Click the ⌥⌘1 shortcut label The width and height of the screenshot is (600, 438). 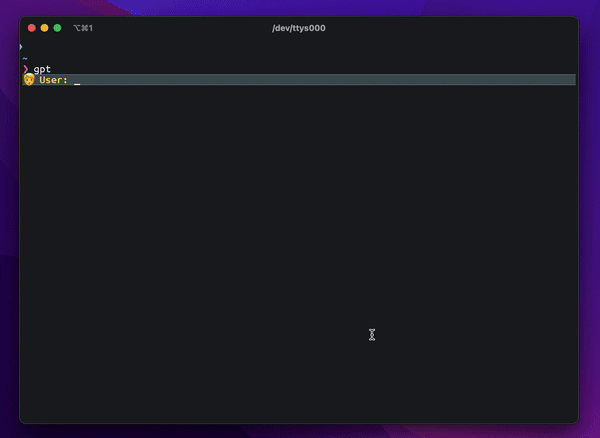click(83, 28)
